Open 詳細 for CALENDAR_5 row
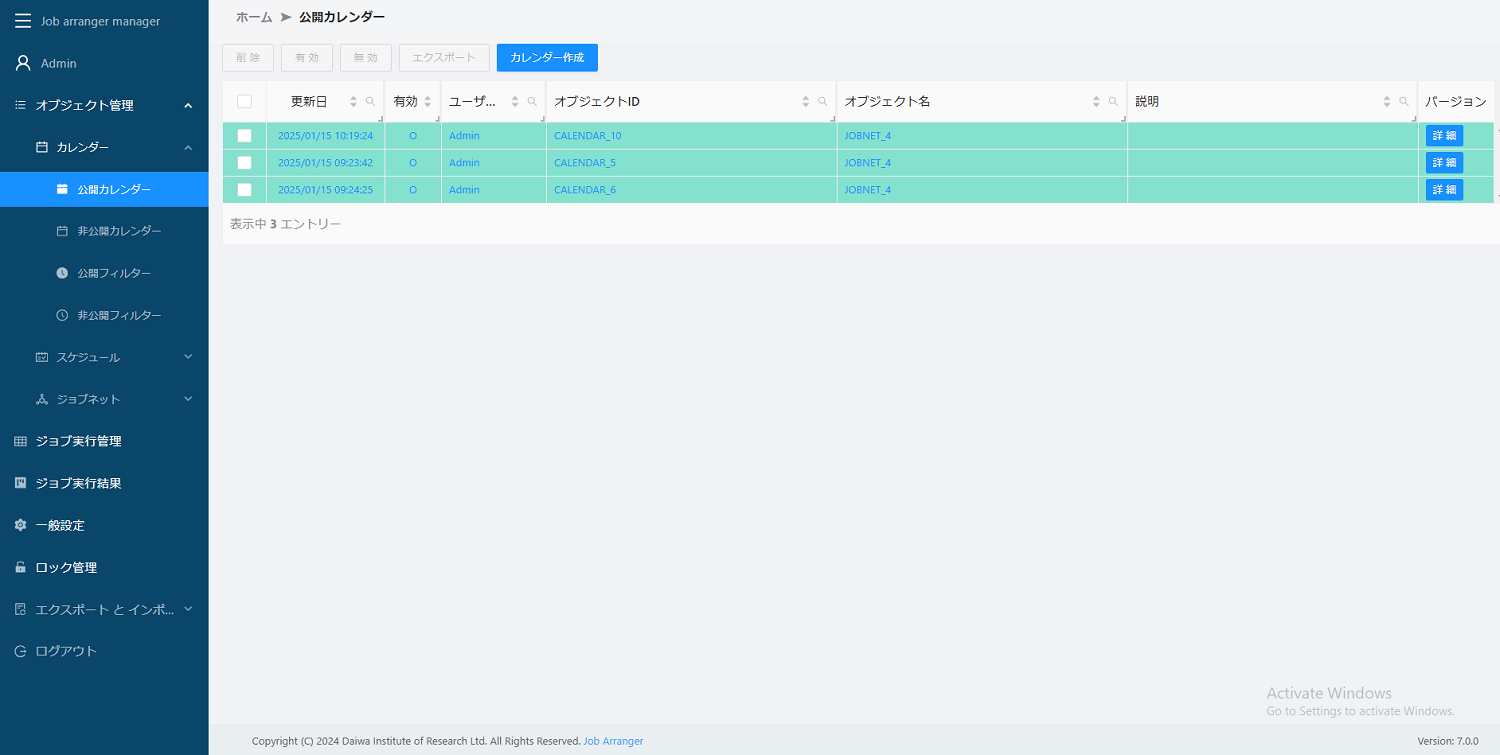Screen dimensions: 1500x755 click(1443, 163)
